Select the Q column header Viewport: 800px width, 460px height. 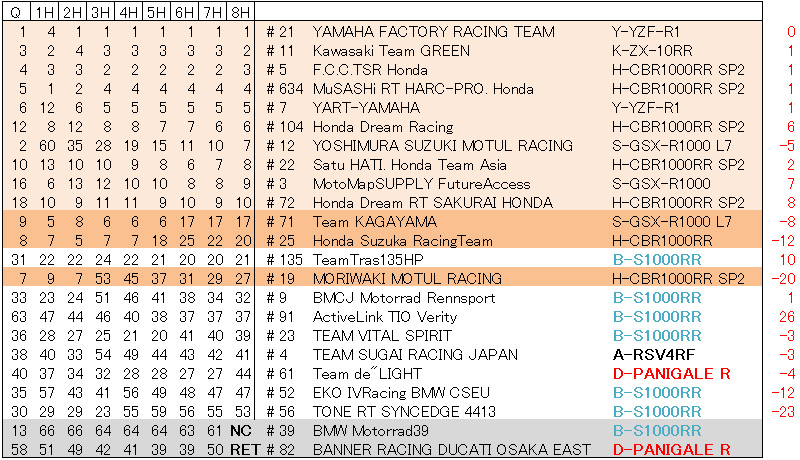(16, 12)
